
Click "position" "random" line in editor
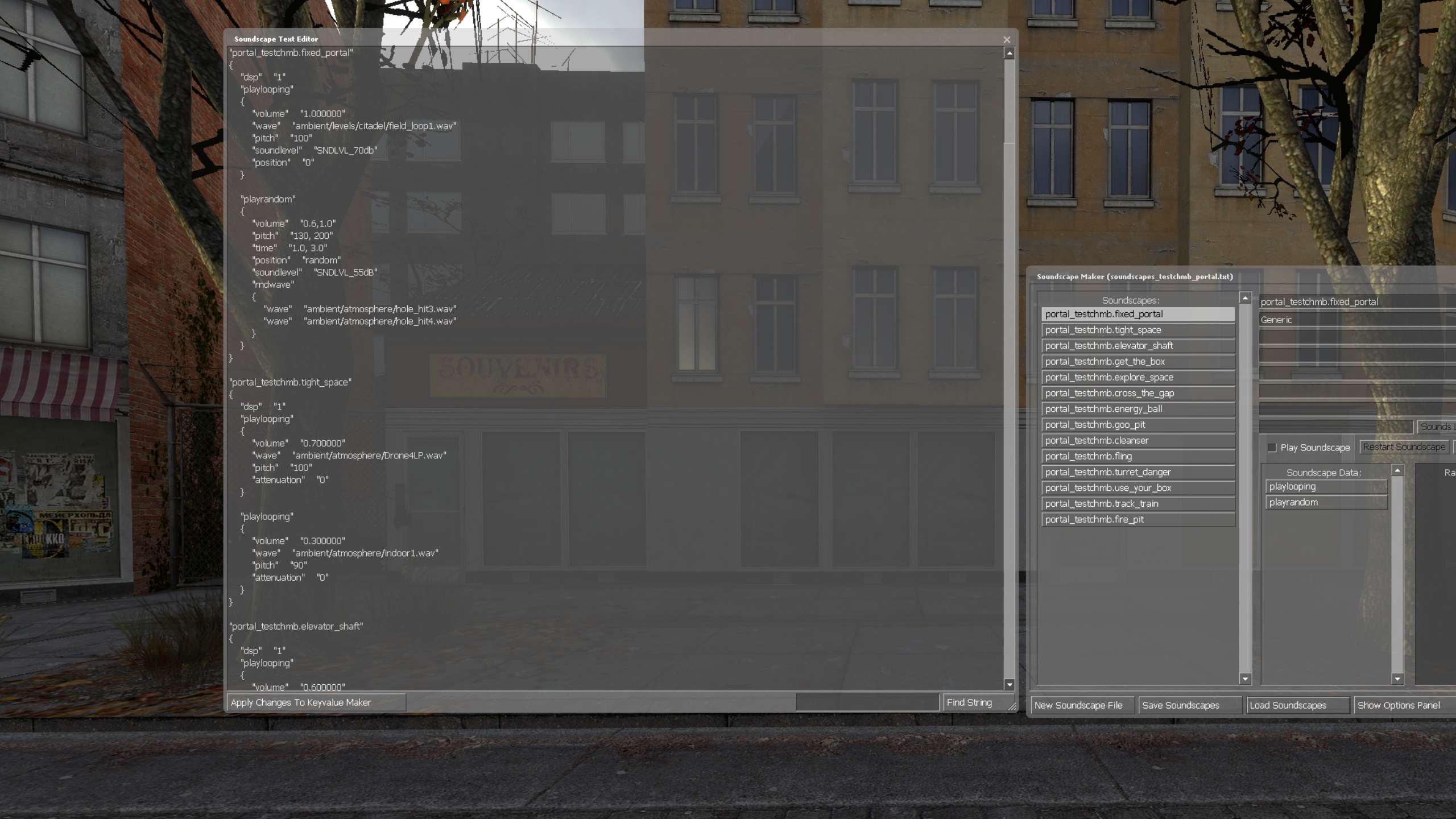click(296, 260)
